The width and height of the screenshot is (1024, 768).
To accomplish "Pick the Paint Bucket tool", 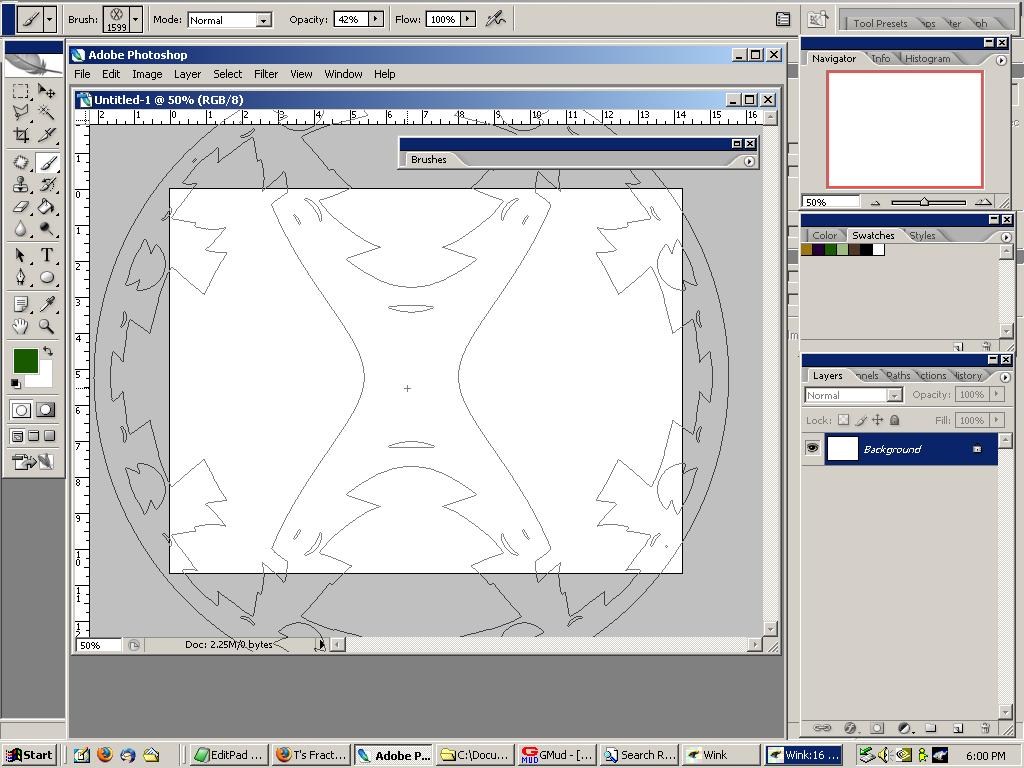I will pos(46,207).
